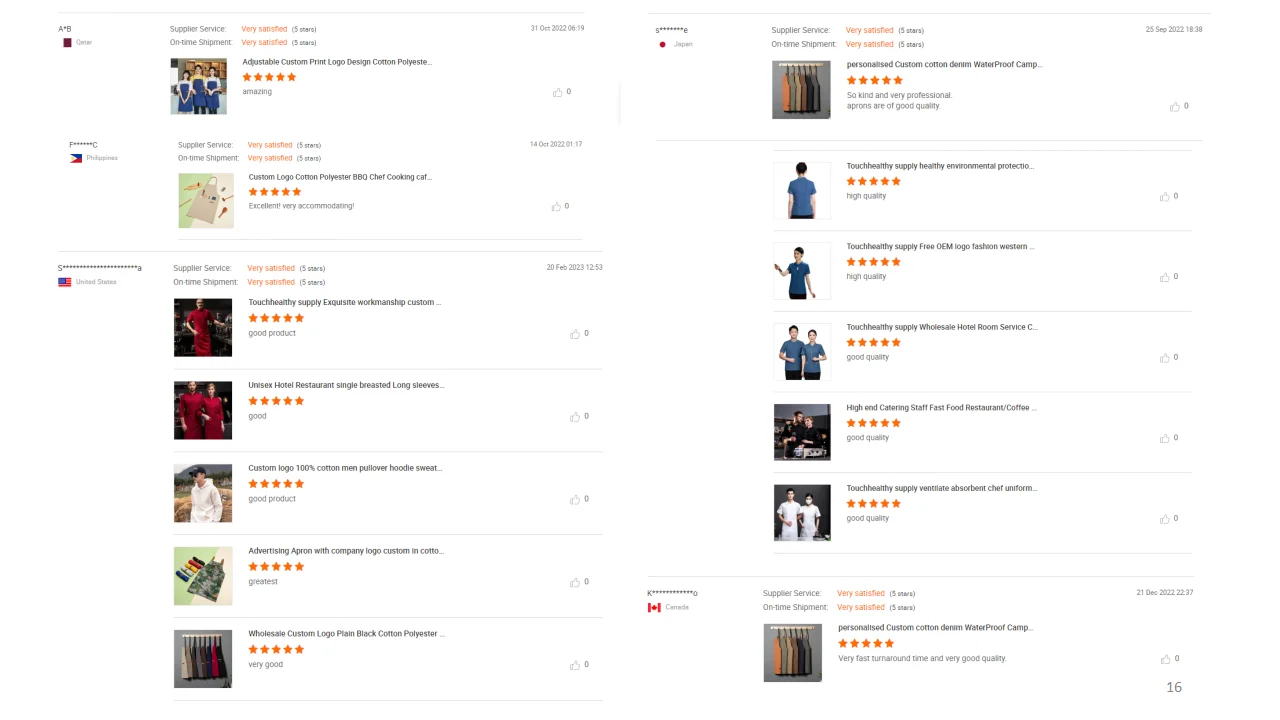The height and width of the screenshot is (720, 1280).
Task: Click the United States flag icon
Action: [65, 282]
